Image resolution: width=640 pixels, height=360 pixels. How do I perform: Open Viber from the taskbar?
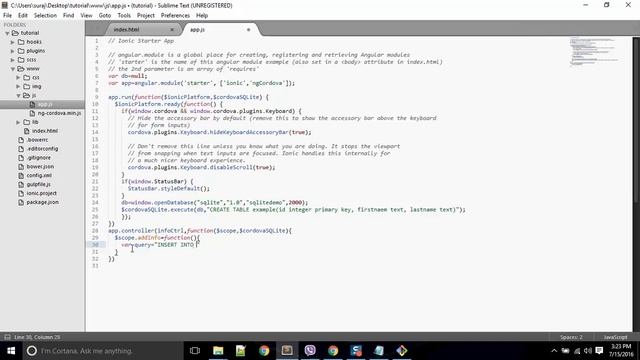(x=310, y=351)
